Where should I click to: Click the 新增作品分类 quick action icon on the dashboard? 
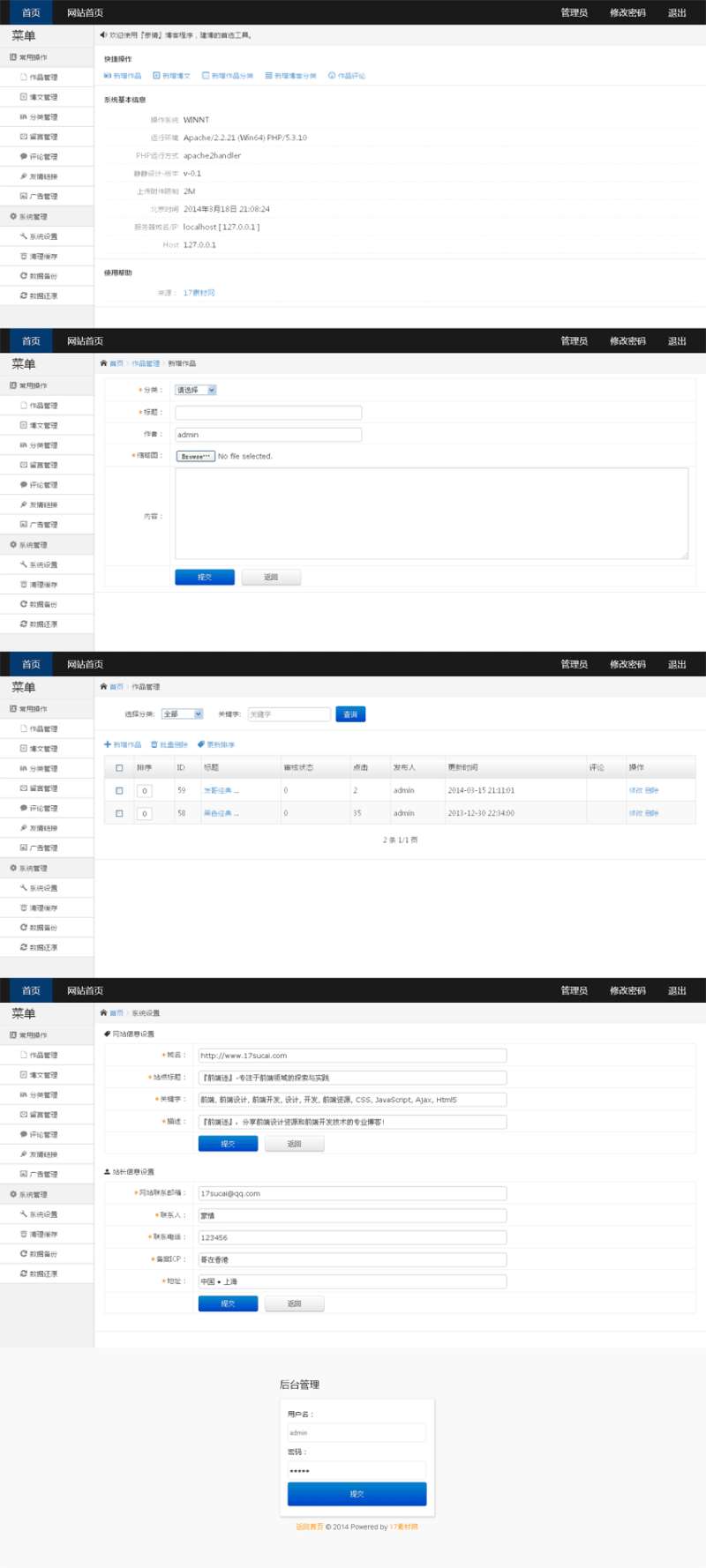[206, 76]
